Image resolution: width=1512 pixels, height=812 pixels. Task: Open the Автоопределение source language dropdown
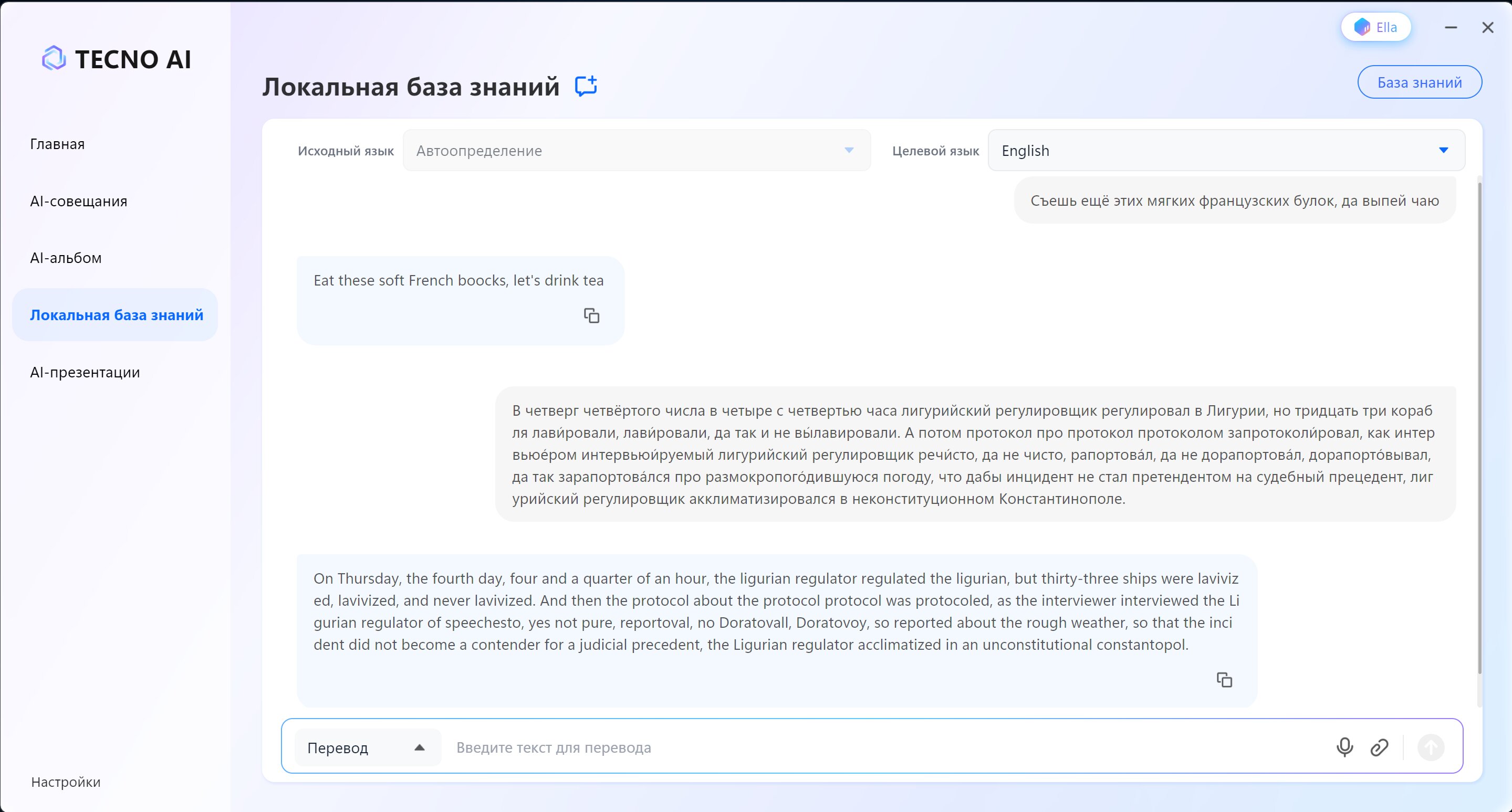click(637, 150)
